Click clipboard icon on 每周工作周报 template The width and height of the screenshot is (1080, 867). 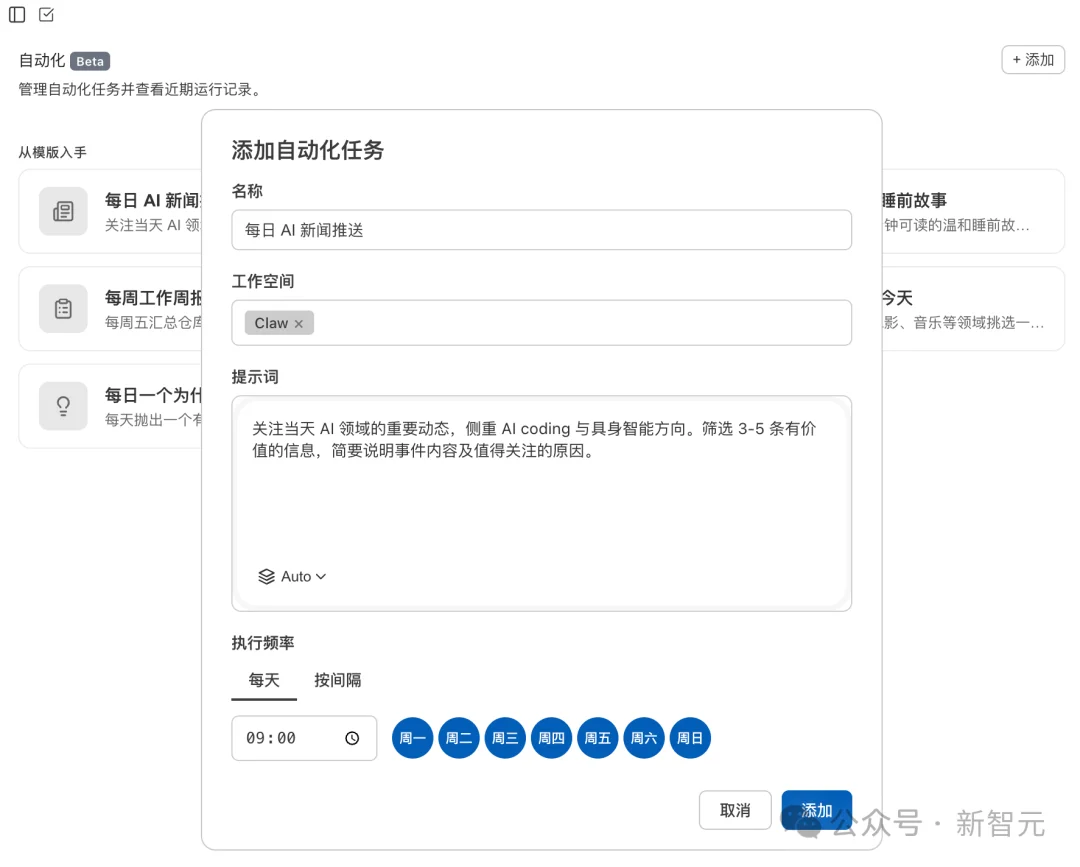click(x=63, y=308)
